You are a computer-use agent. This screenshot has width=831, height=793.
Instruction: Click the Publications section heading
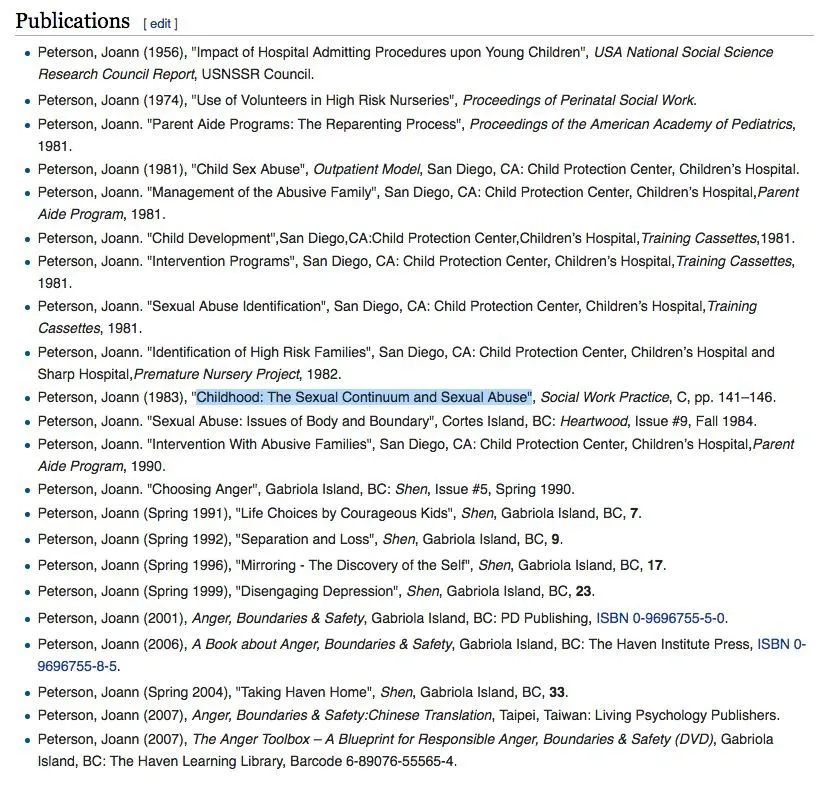click(73, 21)
